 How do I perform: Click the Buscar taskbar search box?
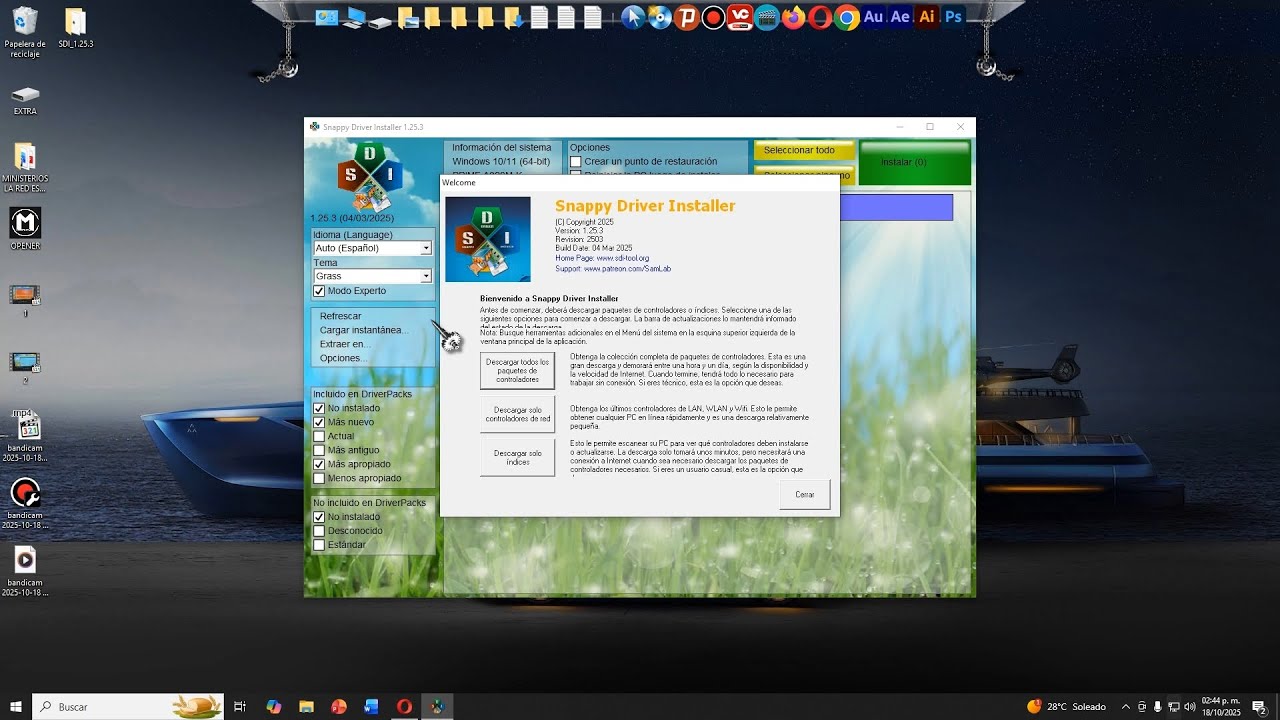point(128,706)
